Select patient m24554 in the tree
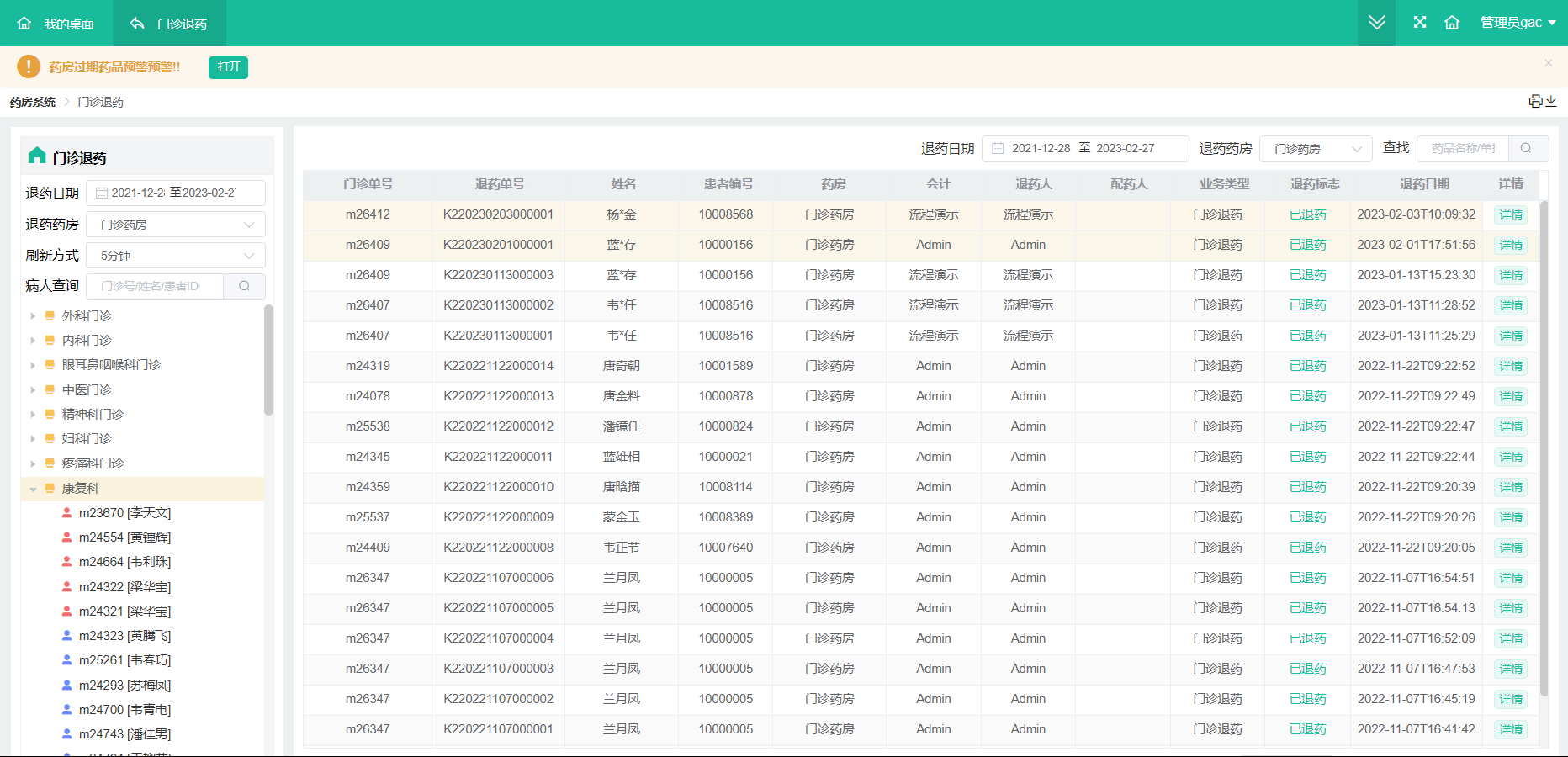Image resolution: width=1568 pixels, height=757 pixels. click(x=124, y=537)
